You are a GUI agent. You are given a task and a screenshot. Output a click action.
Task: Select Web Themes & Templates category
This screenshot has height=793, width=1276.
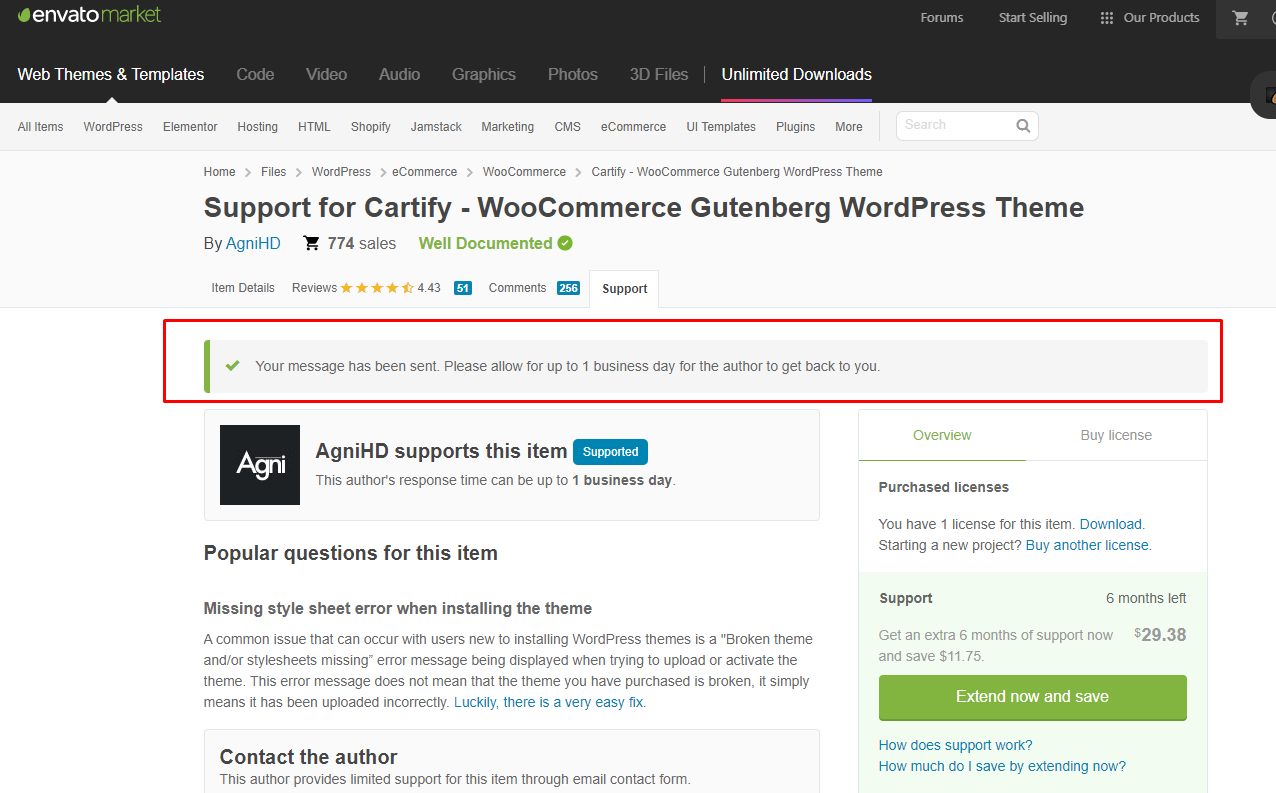click(x=111, y=74)
